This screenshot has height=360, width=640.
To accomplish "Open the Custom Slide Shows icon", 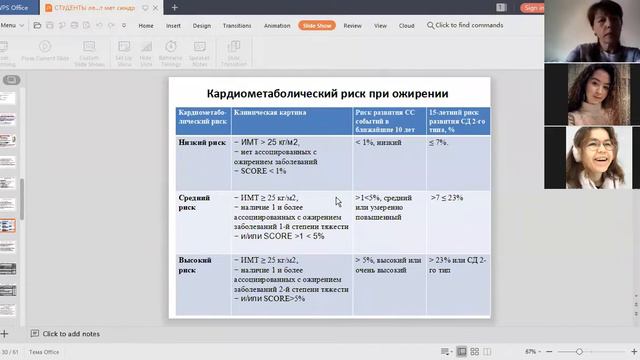I will [x=89, y=46].
